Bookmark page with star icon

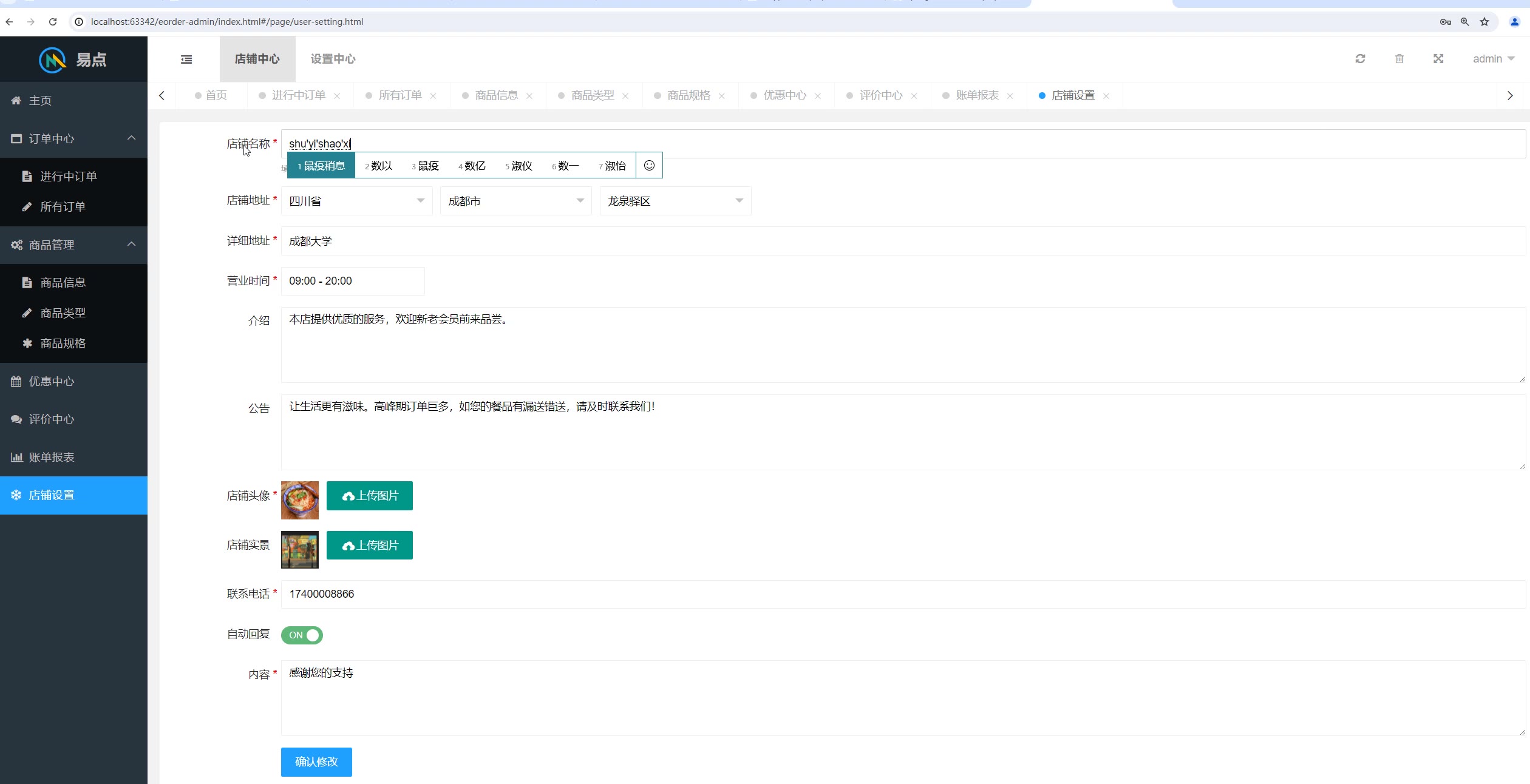[x=1484, y=22]
